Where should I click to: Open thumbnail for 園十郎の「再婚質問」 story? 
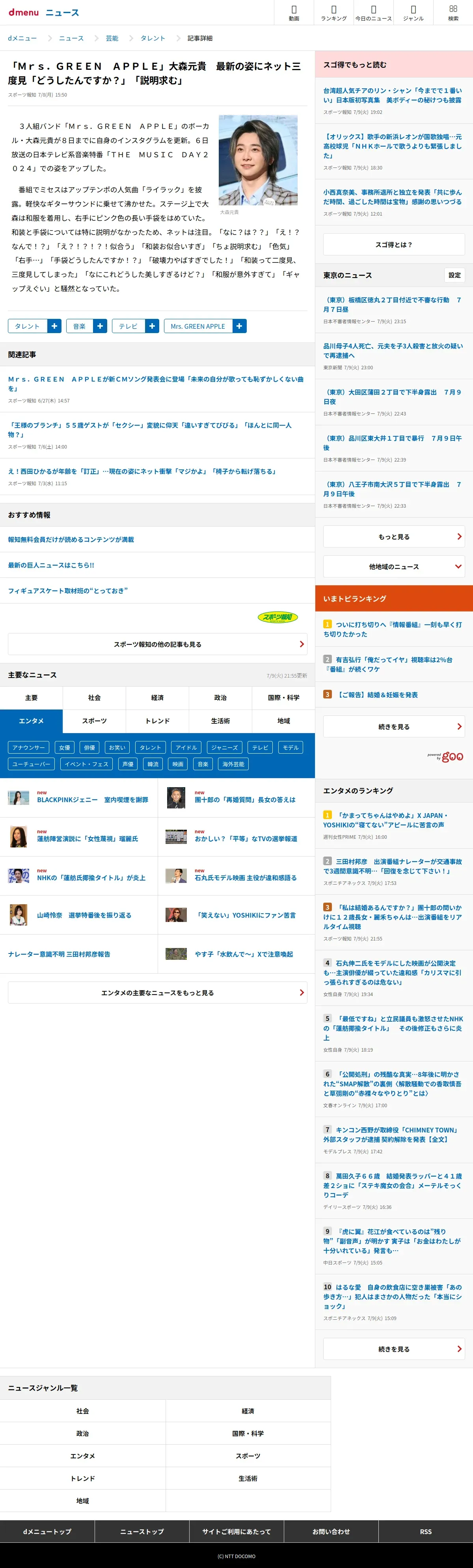[176, 797]
